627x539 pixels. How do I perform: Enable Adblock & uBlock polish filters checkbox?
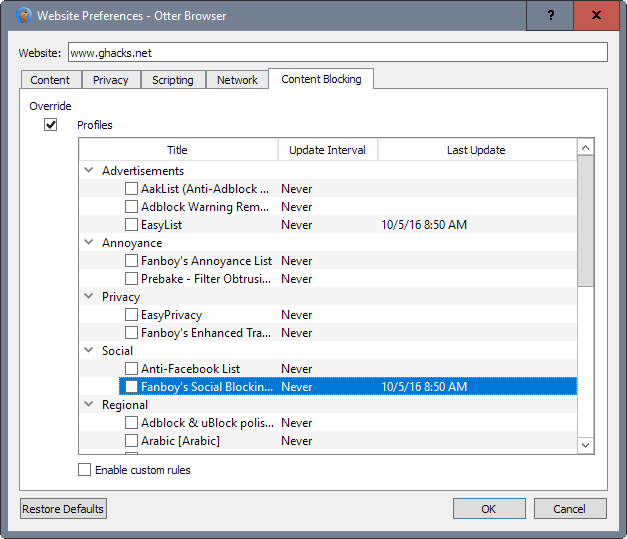[131, 422]
